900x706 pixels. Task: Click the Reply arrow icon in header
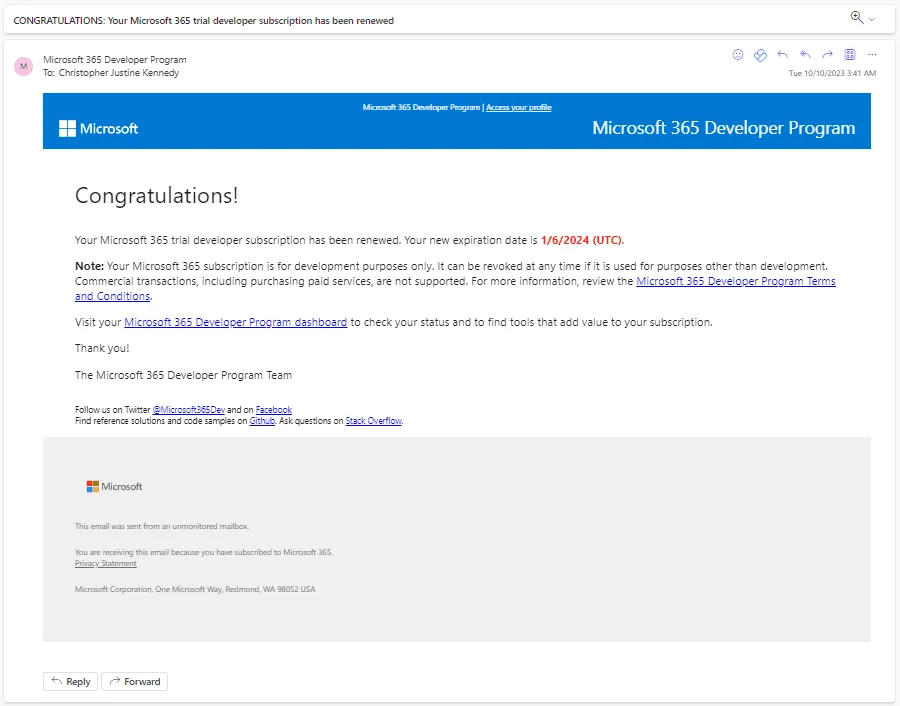782,55
